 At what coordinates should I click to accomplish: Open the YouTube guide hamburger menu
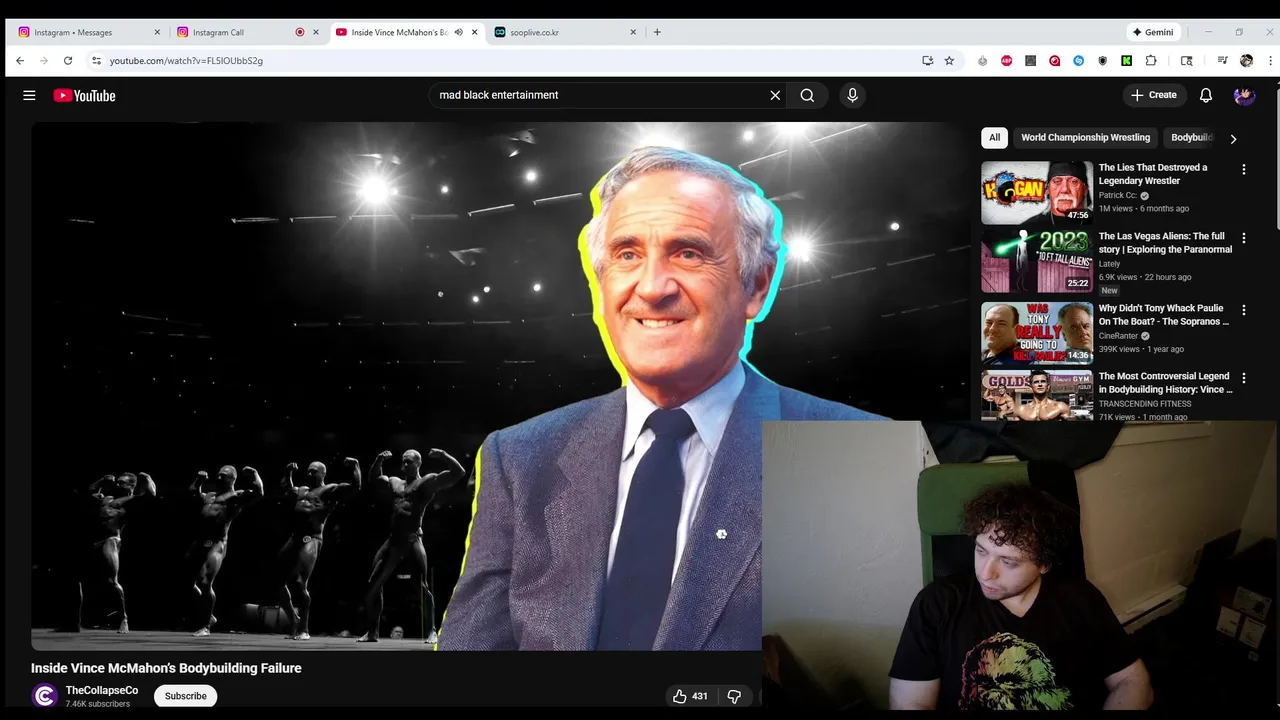pyautogui.click(x=29, y=95)
